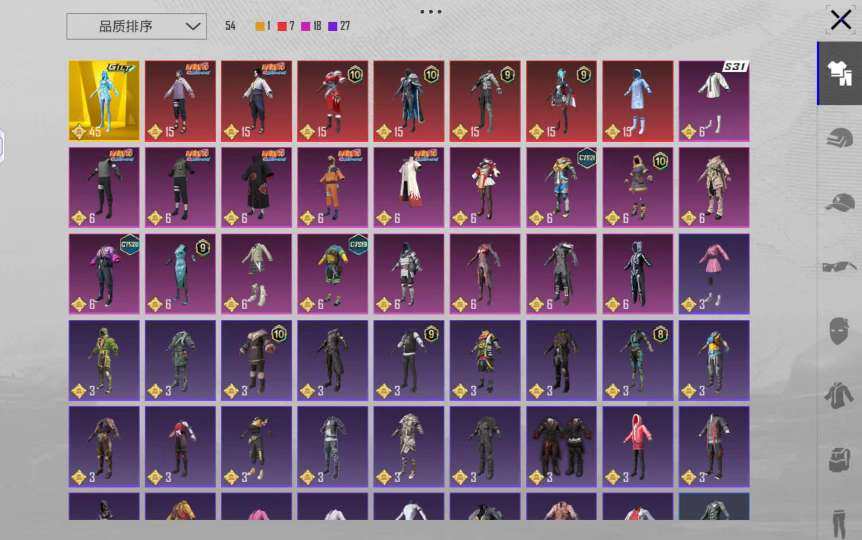862x540 pixels.
Task: Filter by purple quality count 27
Action: click(339, 26)
